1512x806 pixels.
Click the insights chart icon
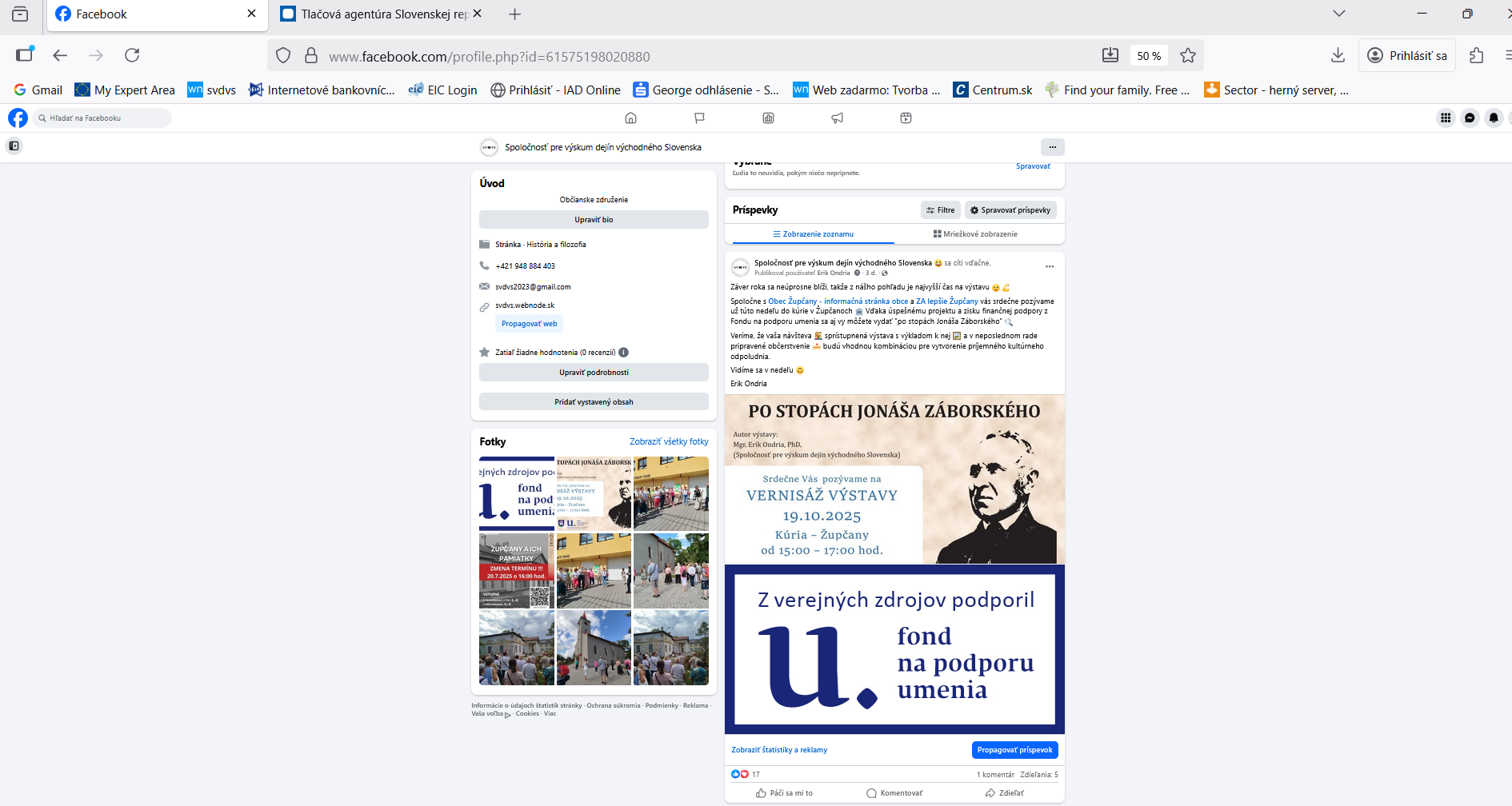click(x=768, y=118)
